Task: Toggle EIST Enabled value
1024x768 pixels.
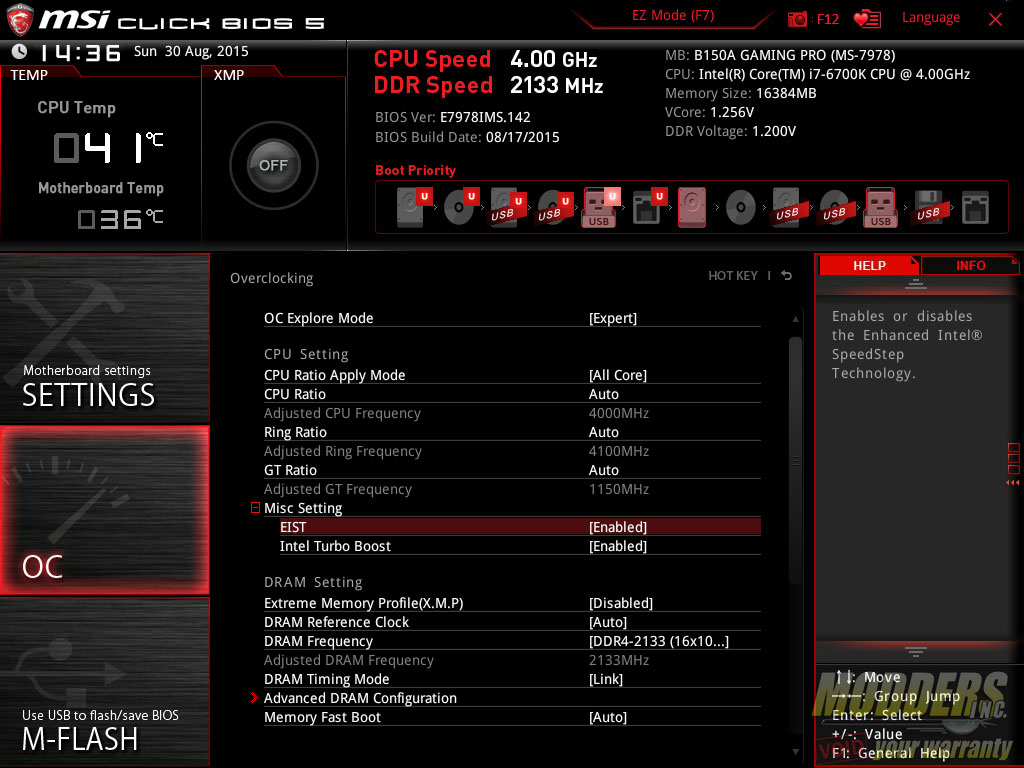Action: pos(618,527)
